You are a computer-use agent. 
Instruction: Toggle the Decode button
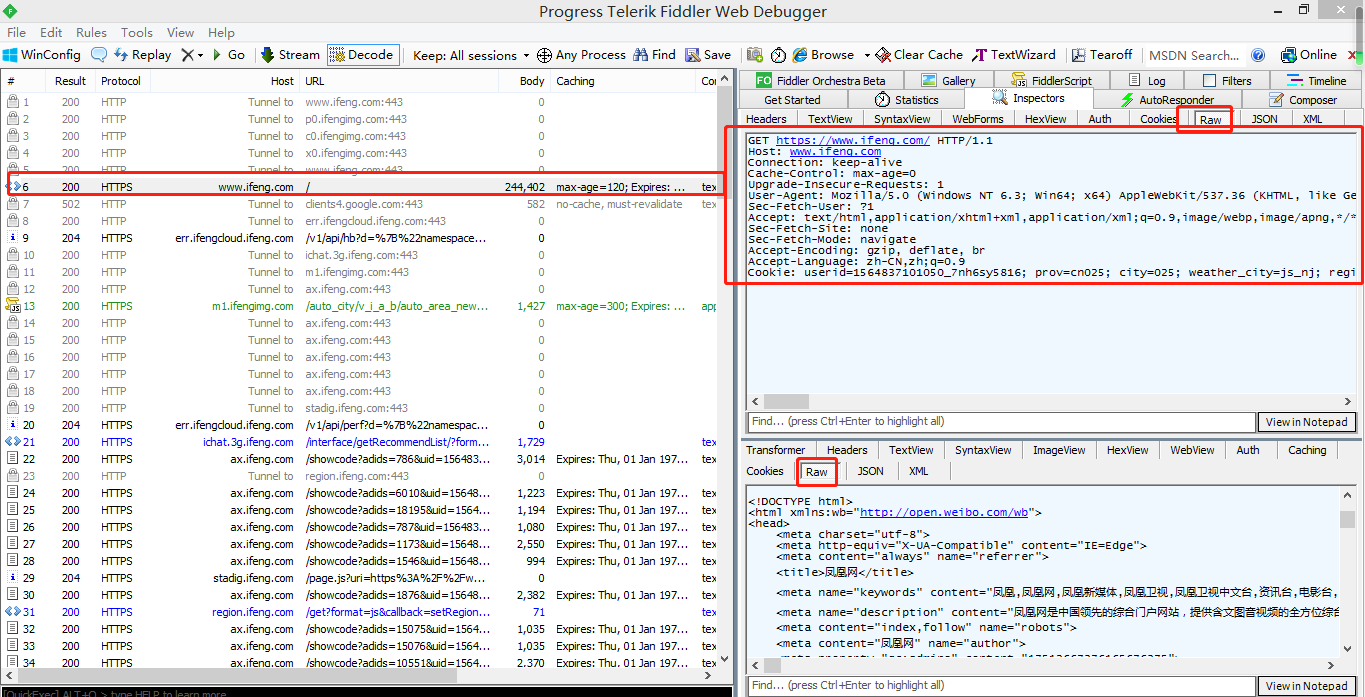click(x=362, y=55)
